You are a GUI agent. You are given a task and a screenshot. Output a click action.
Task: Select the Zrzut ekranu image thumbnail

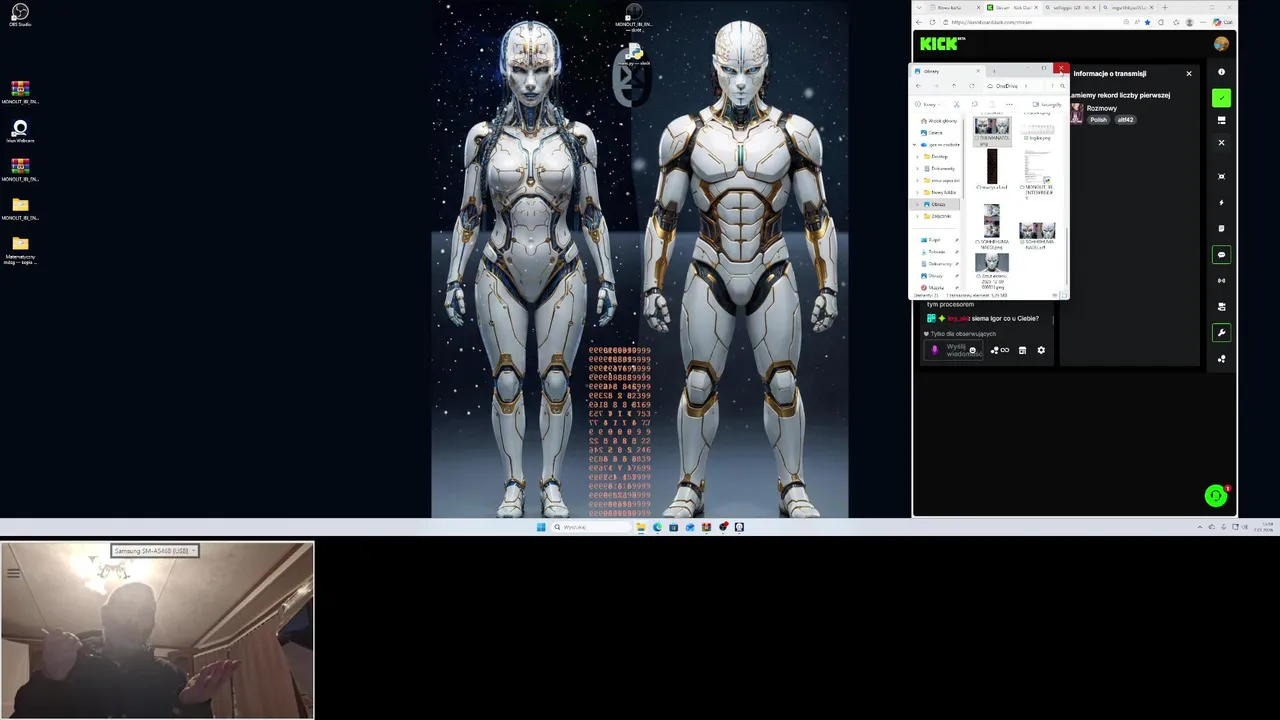992,263
